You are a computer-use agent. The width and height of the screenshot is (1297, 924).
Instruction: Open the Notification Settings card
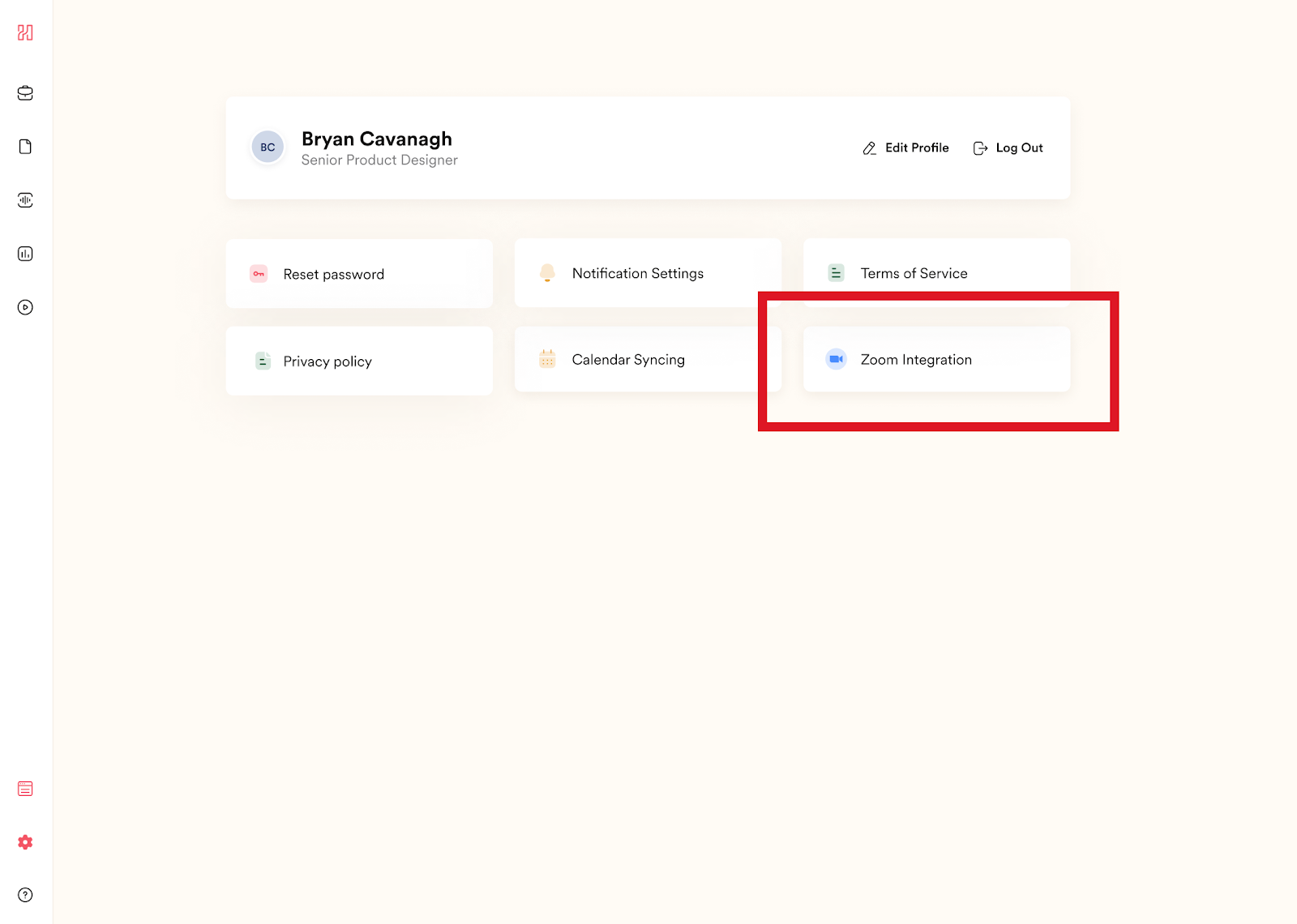point(648,273)
